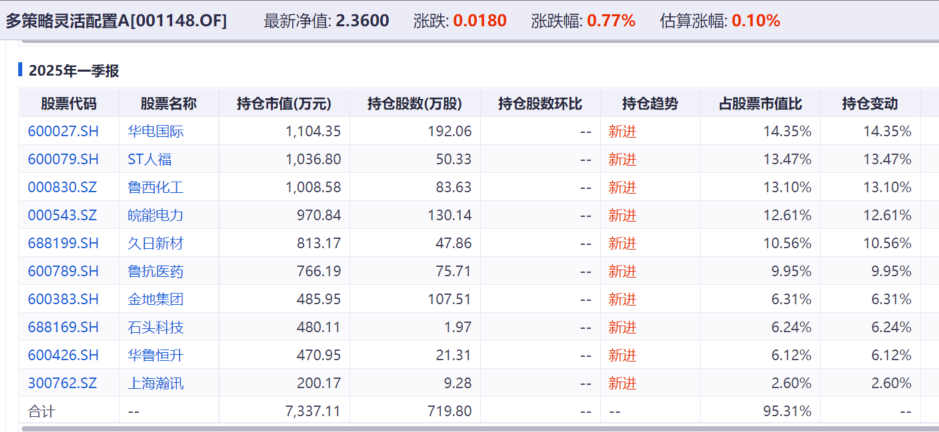This screenshot has height=432, width=939.
Task: Open stock code link 600027.SH
Action: [x=63, y=131]
